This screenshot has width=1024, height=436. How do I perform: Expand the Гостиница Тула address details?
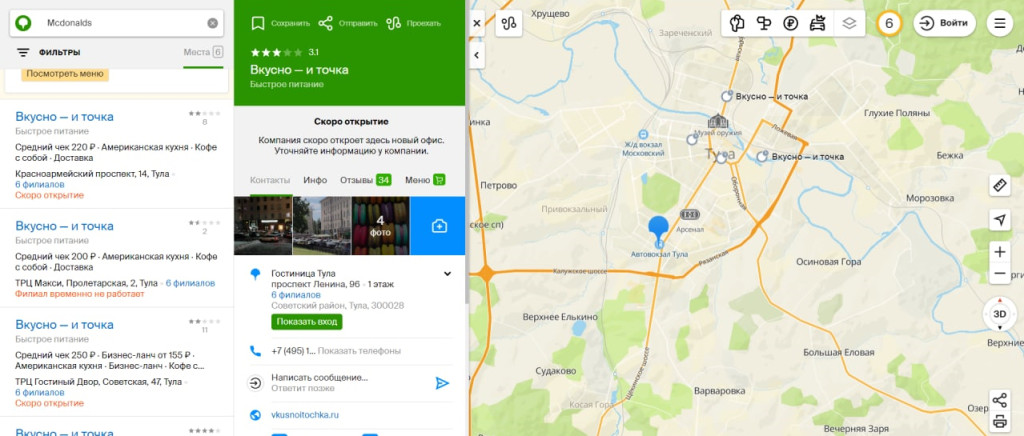pos(447,273)
